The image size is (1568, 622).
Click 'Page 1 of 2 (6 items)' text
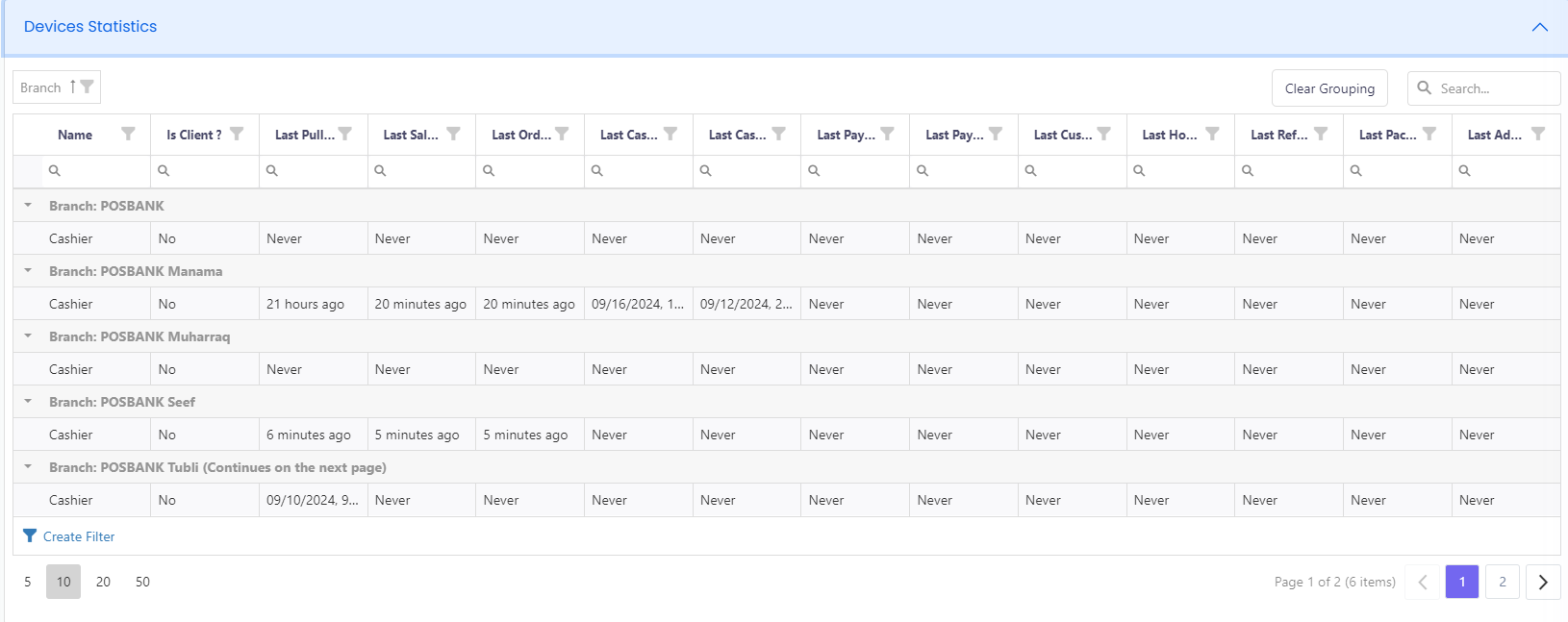pos(1334,582)
